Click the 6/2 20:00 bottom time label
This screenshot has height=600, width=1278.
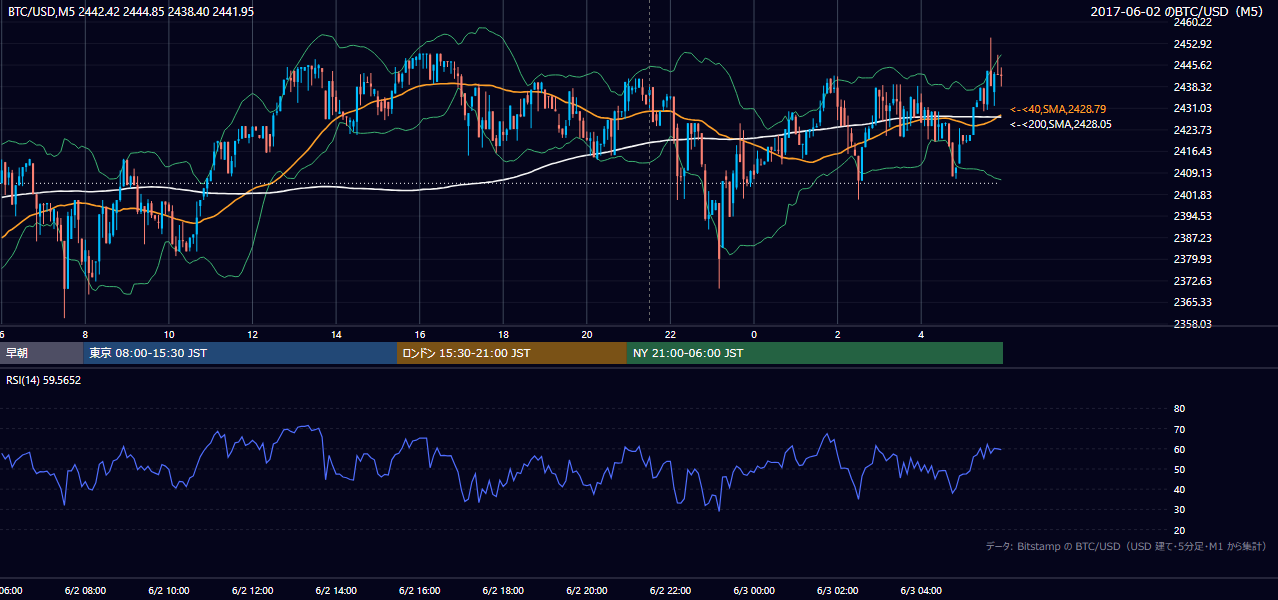pos(587,591)
